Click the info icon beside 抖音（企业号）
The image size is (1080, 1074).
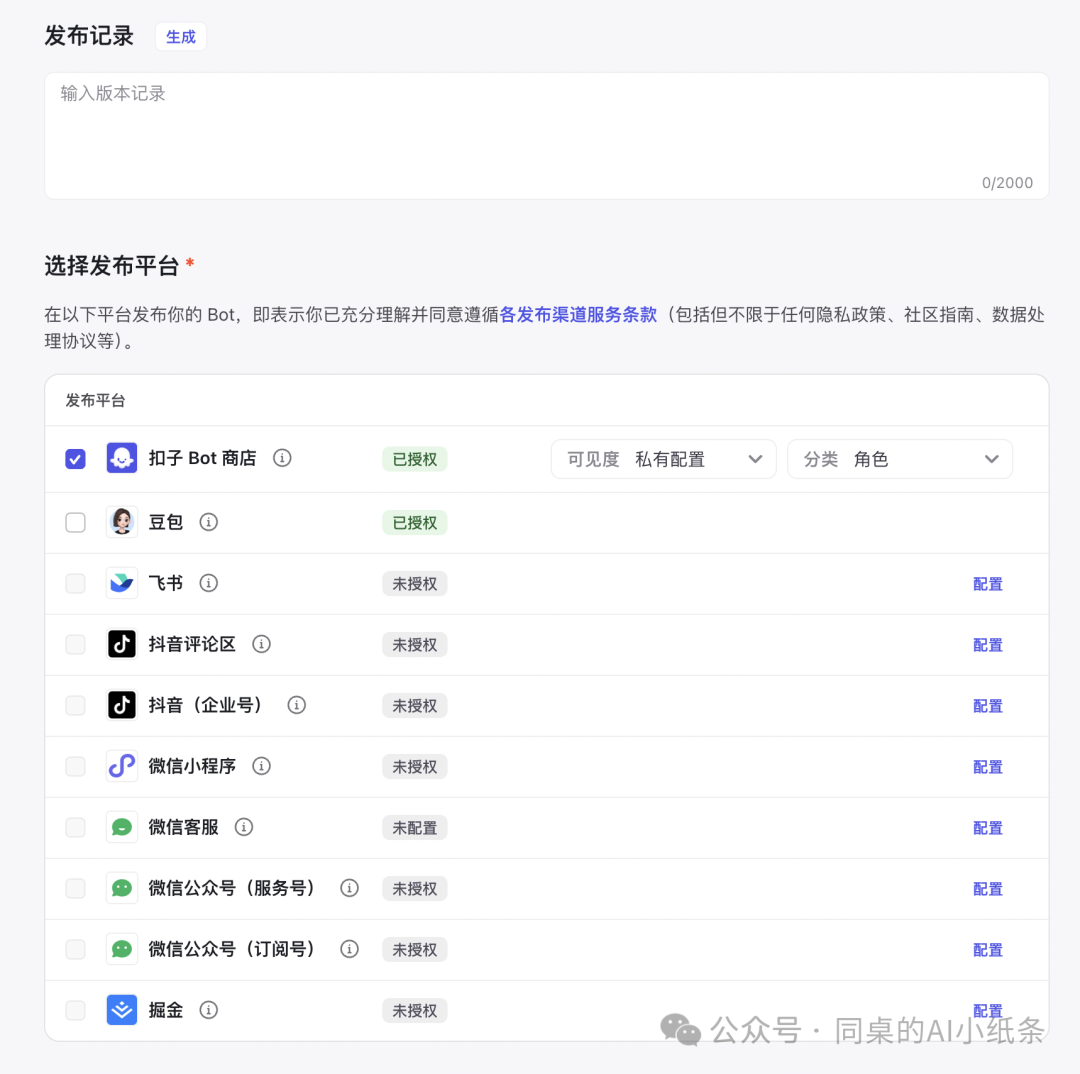pyautogui.click(x=296, y=705)
